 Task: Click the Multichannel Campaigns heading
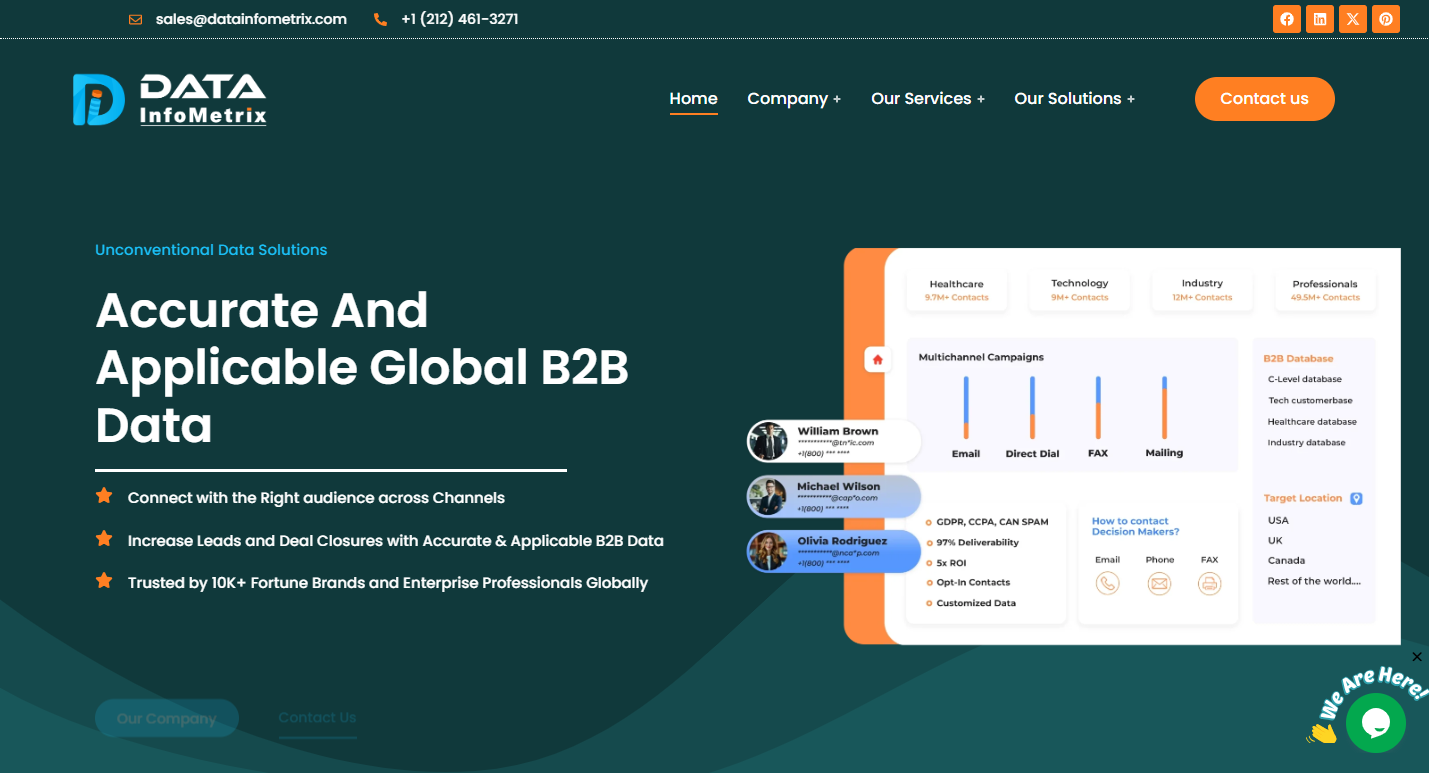(x=981, y=357)
